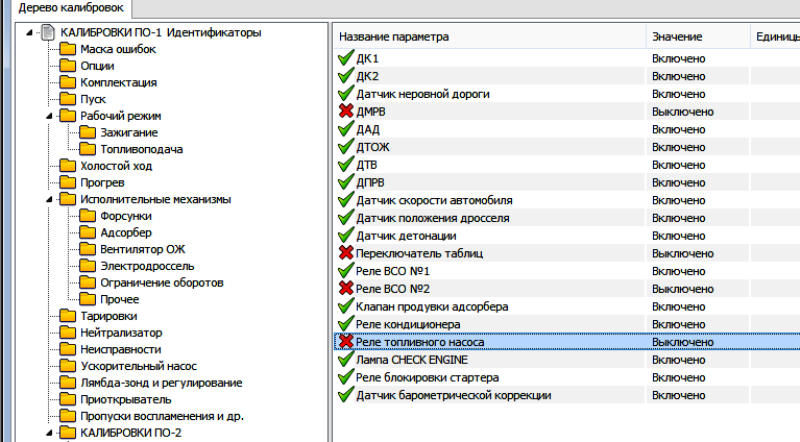The image size is (800, 442).
Task: Click the green checkmark icon beside ДК1
Action: click(x=347, y=58)
